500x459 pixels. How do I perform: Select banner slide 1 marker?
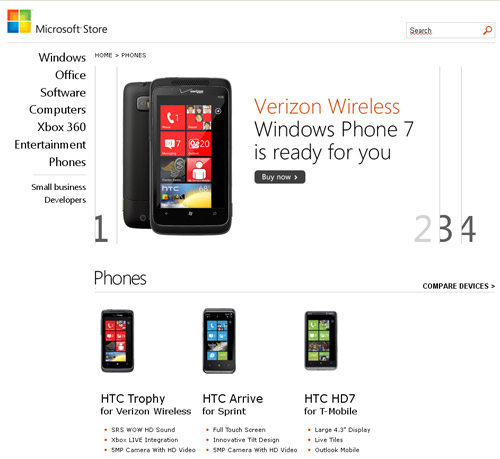(x=101, y=229)
